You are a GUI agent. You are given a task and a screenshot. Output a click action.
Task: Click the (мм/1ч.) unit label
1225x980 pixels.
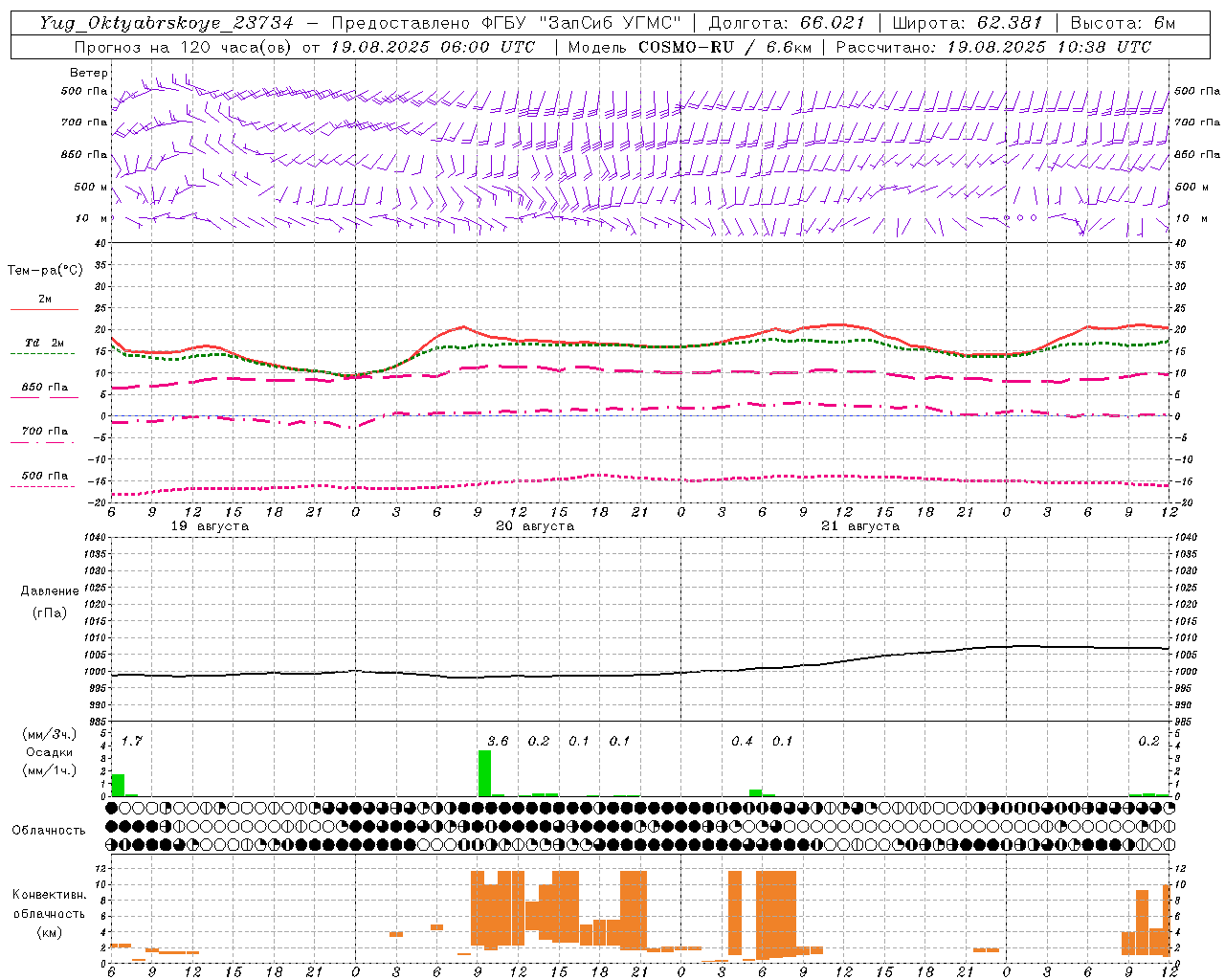pos(50,770)
